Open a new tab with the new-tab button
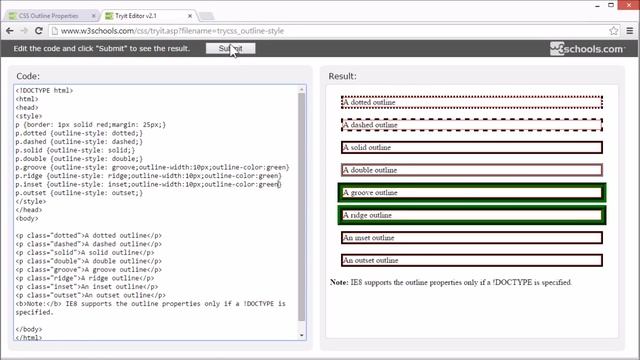Image resolution: width=640 pixels, height=360 pixels. (206, 16)
